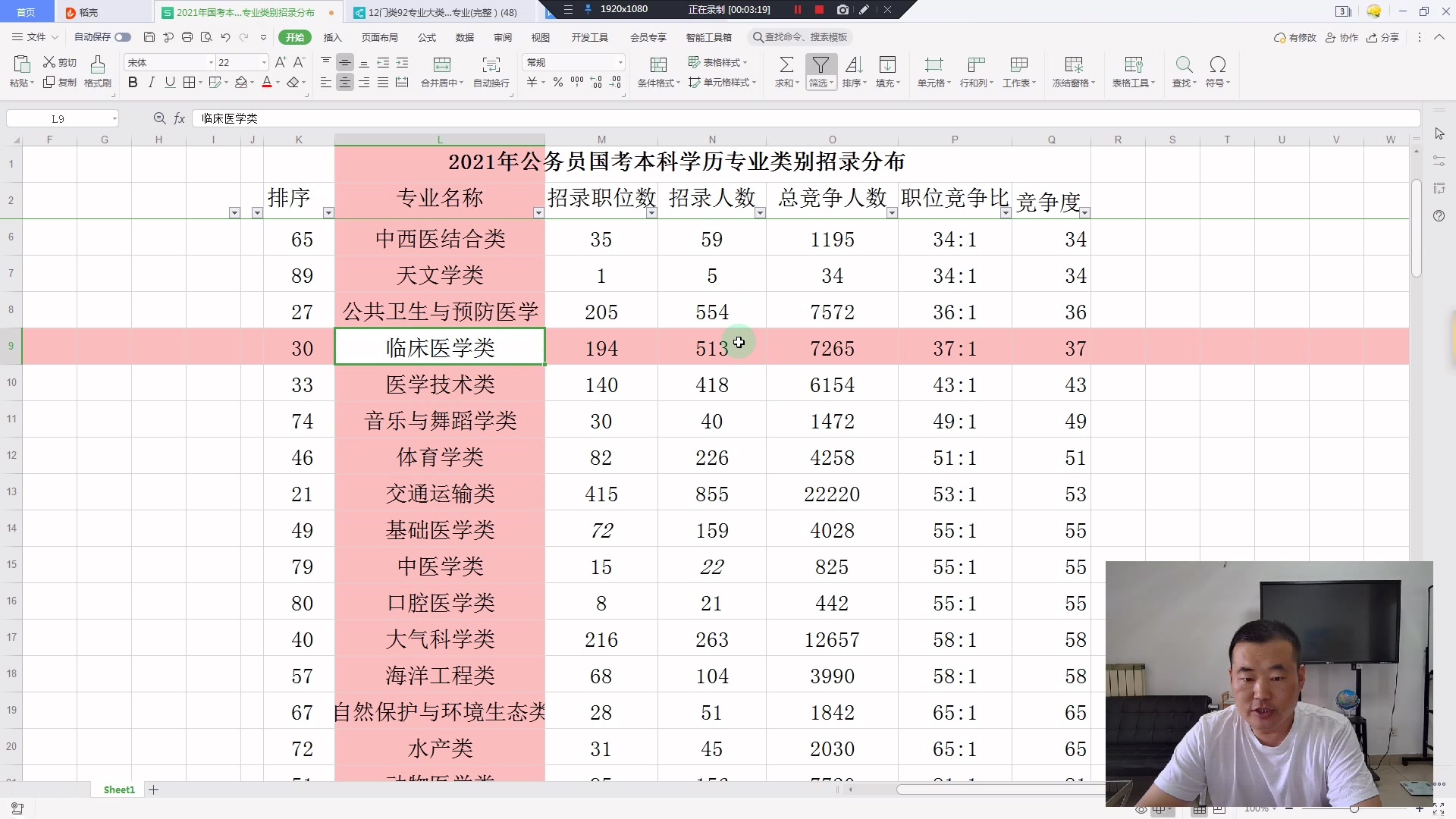Click the Save icon in quick toolbar

149,37
